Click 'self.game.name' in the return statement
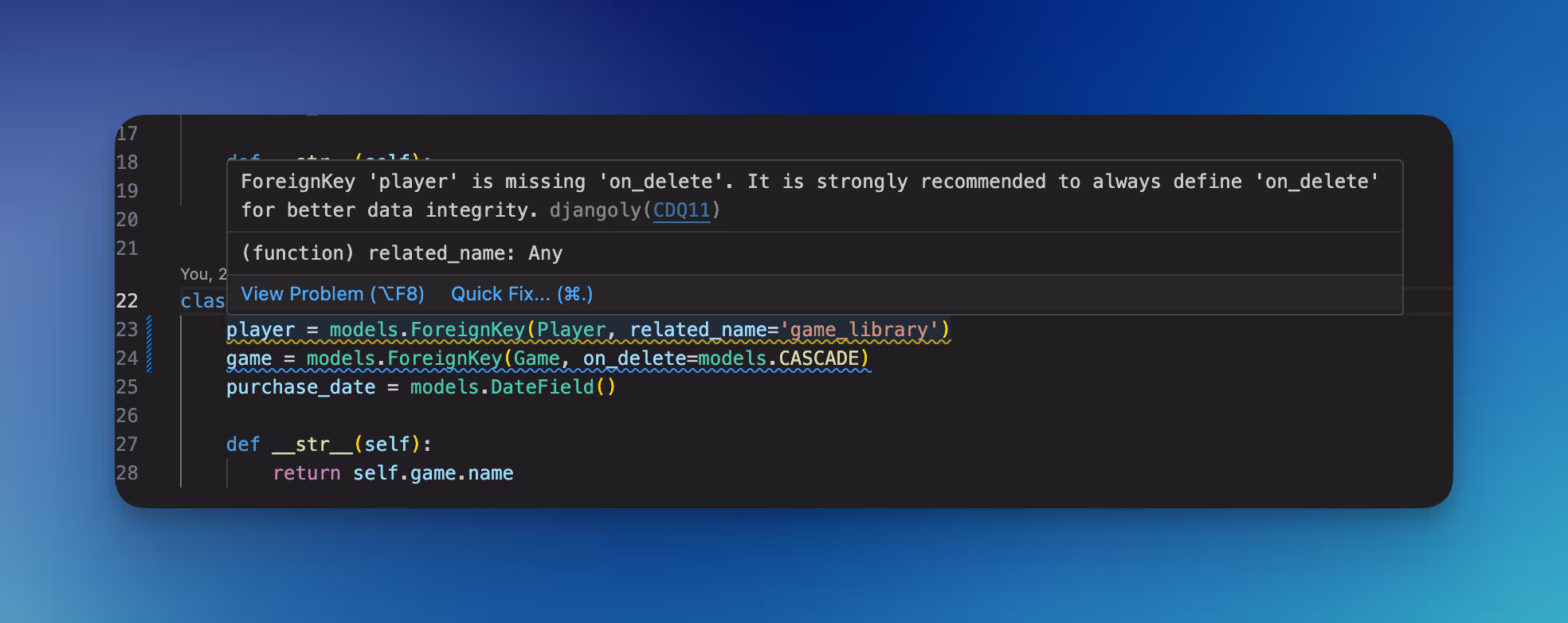Viewport: 1568px width, 623px height. coord(433,473)
